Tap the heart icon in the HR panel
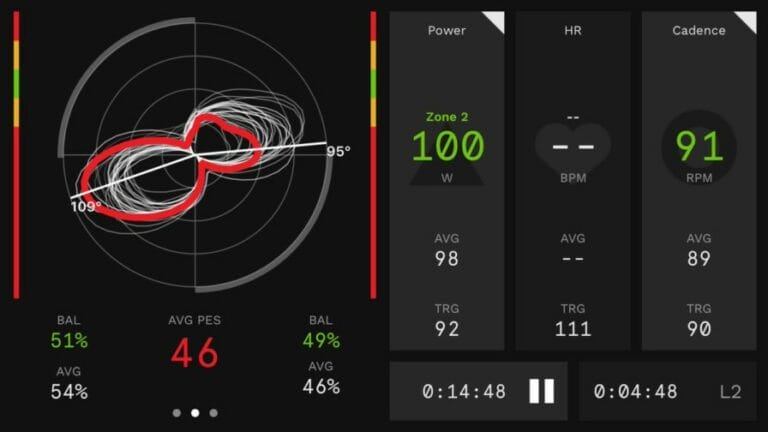The height and width of the screenshot is (432, 768). (x=573, y=148)
